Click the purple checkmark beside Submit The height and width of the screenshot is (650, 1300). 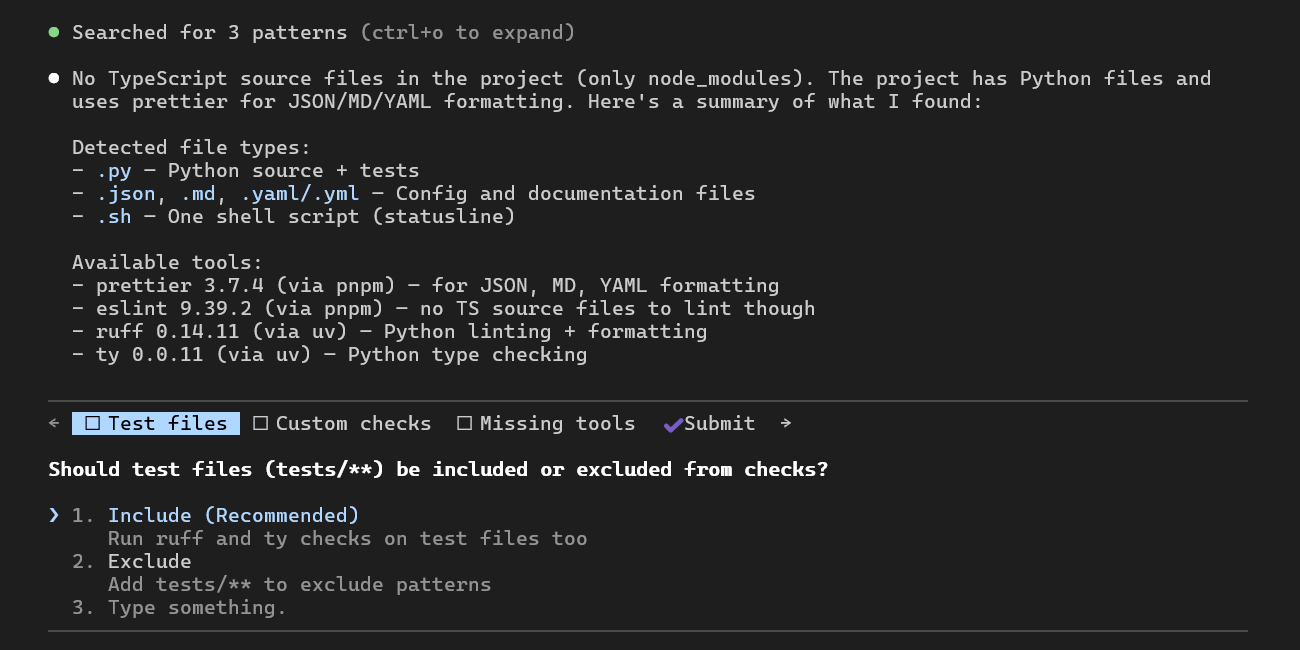pos(672,423)
